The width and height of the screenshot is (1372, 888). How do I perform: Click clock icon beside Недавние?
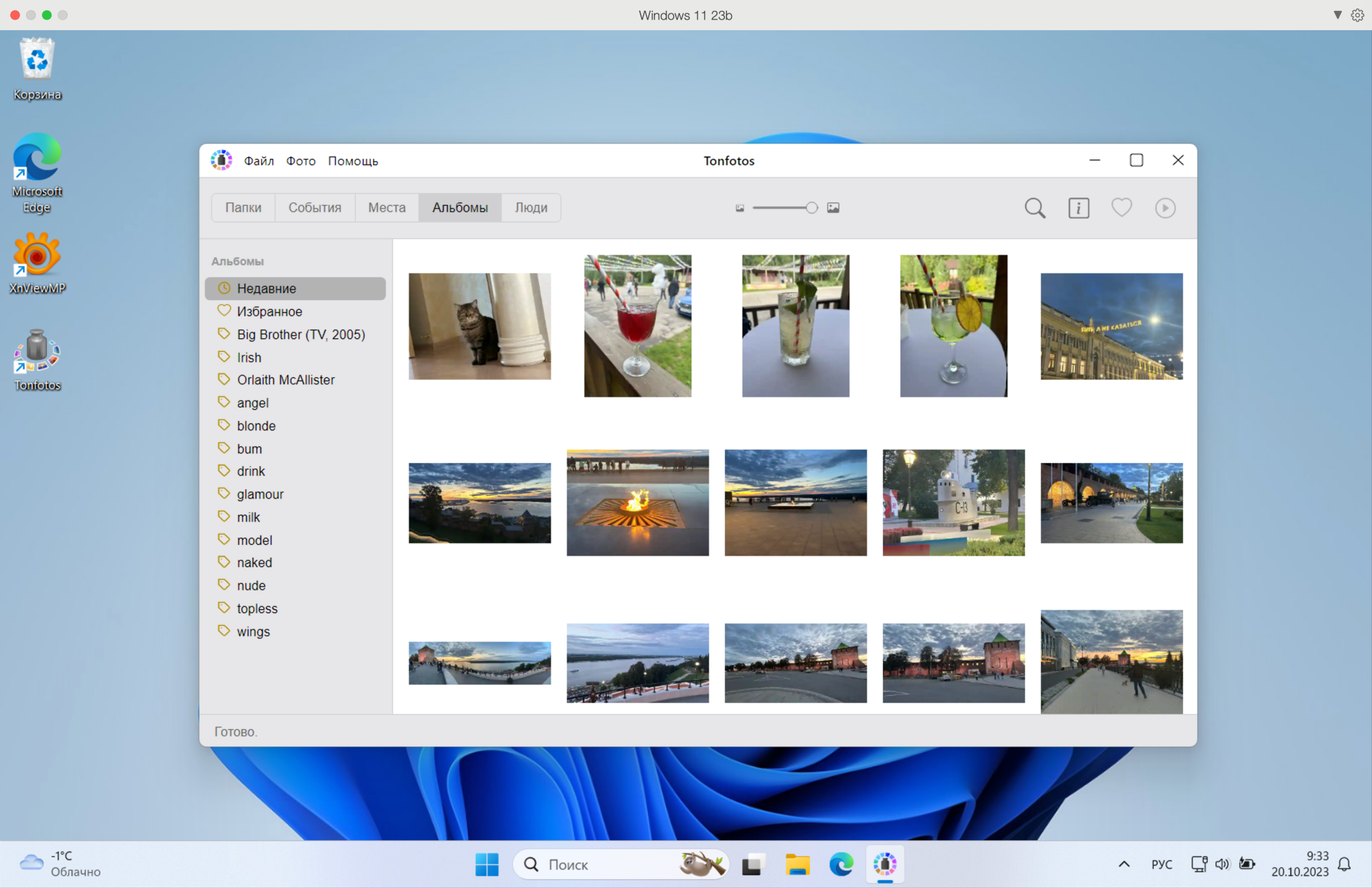tap(224, 288)
